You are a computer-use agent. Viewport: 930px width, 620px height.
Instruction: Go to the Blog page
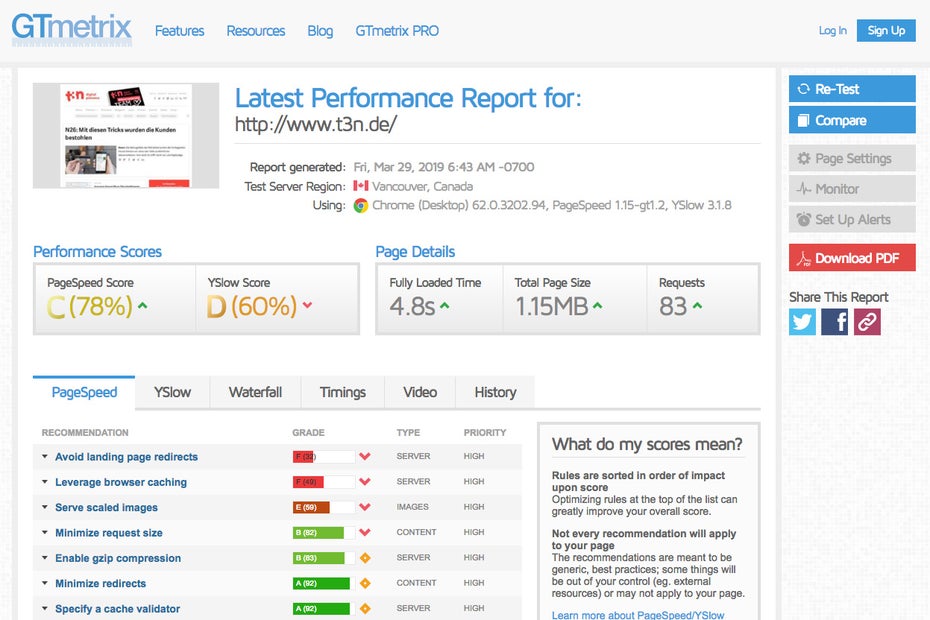click(x=320, y=31)
